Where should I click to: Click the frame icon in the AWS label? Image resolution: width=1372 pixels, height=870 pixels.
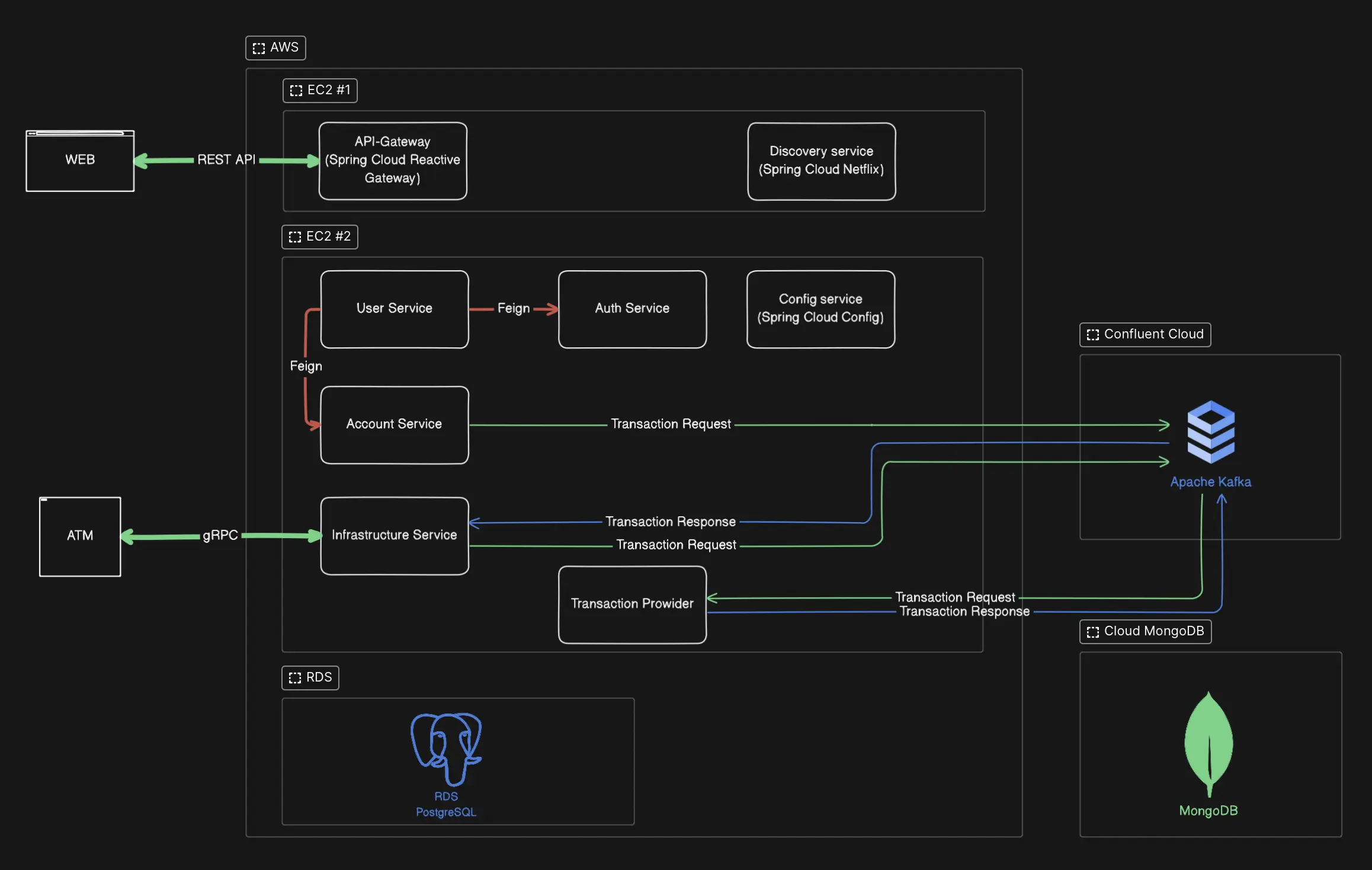pos(259,49)
